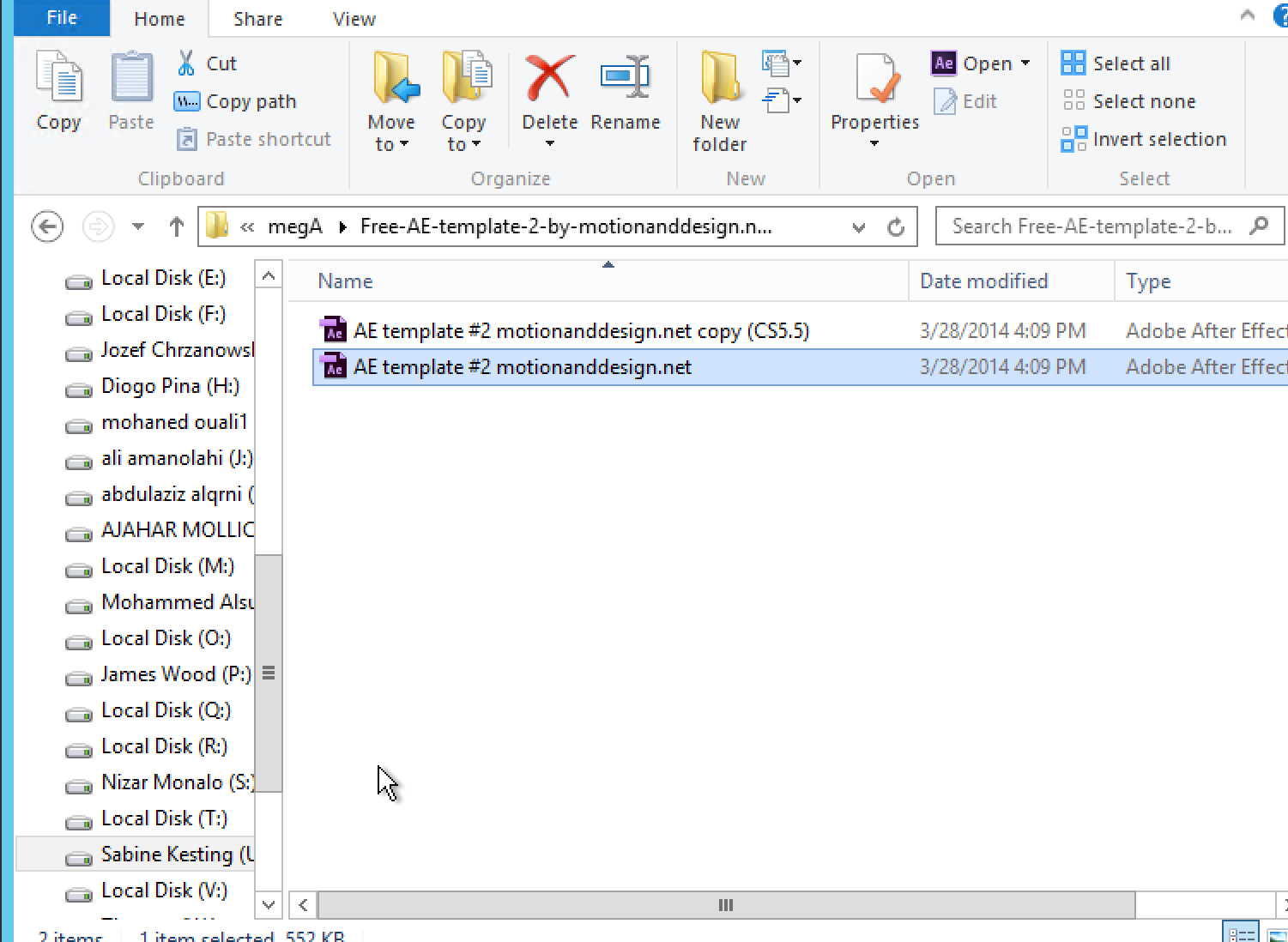Open file with After Effects Open button
1288x942 pixels.
(973, 63)
